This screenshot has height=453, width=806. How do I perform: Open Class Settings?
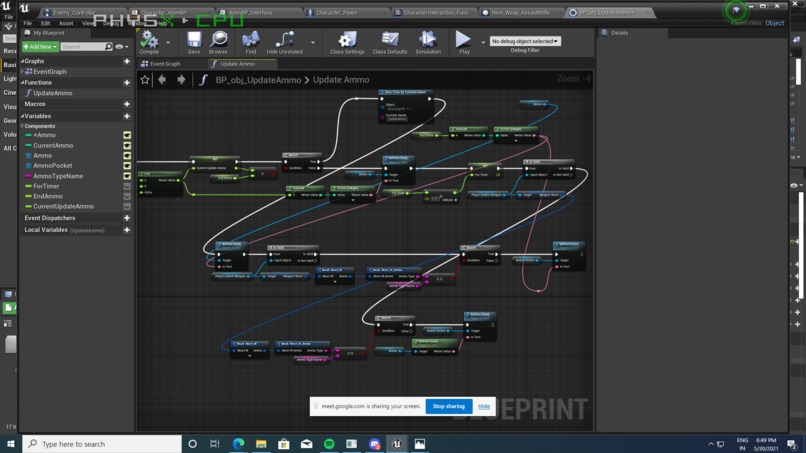click(x=347, y=41)
